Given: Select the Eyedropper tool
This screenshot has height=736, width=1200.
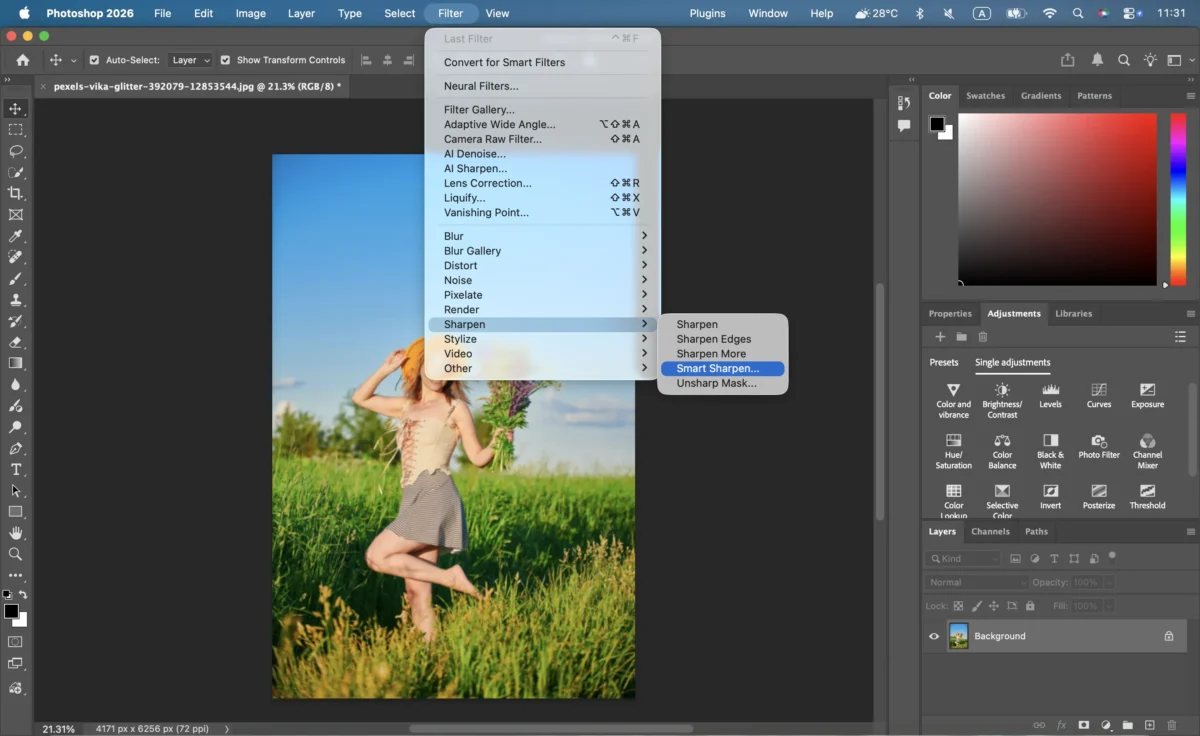Looking at the screenshot, I should pos(16,236).
